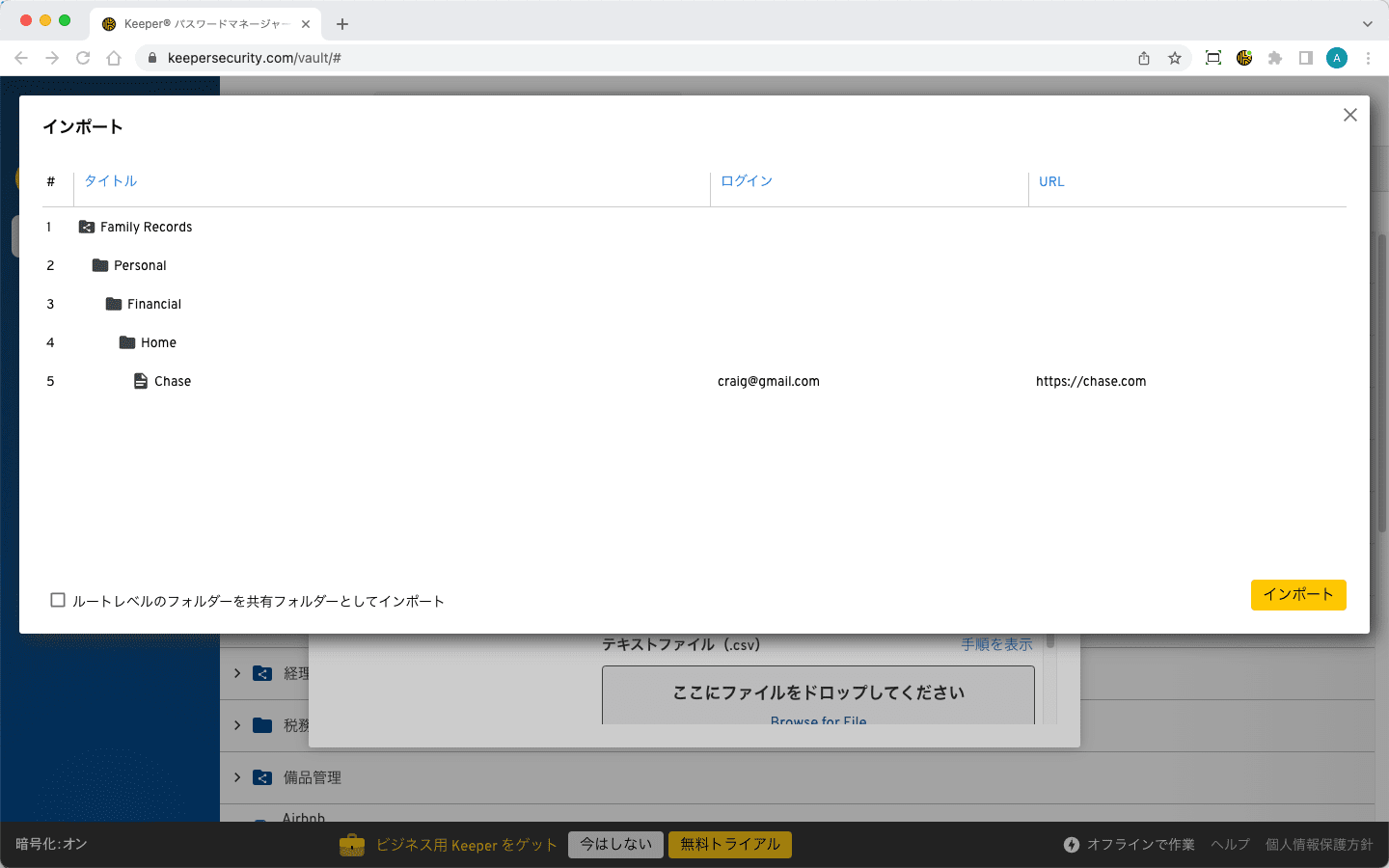Expand the 備品管理 folder chevron
The image size is (1389, 868).
[237, 777]
